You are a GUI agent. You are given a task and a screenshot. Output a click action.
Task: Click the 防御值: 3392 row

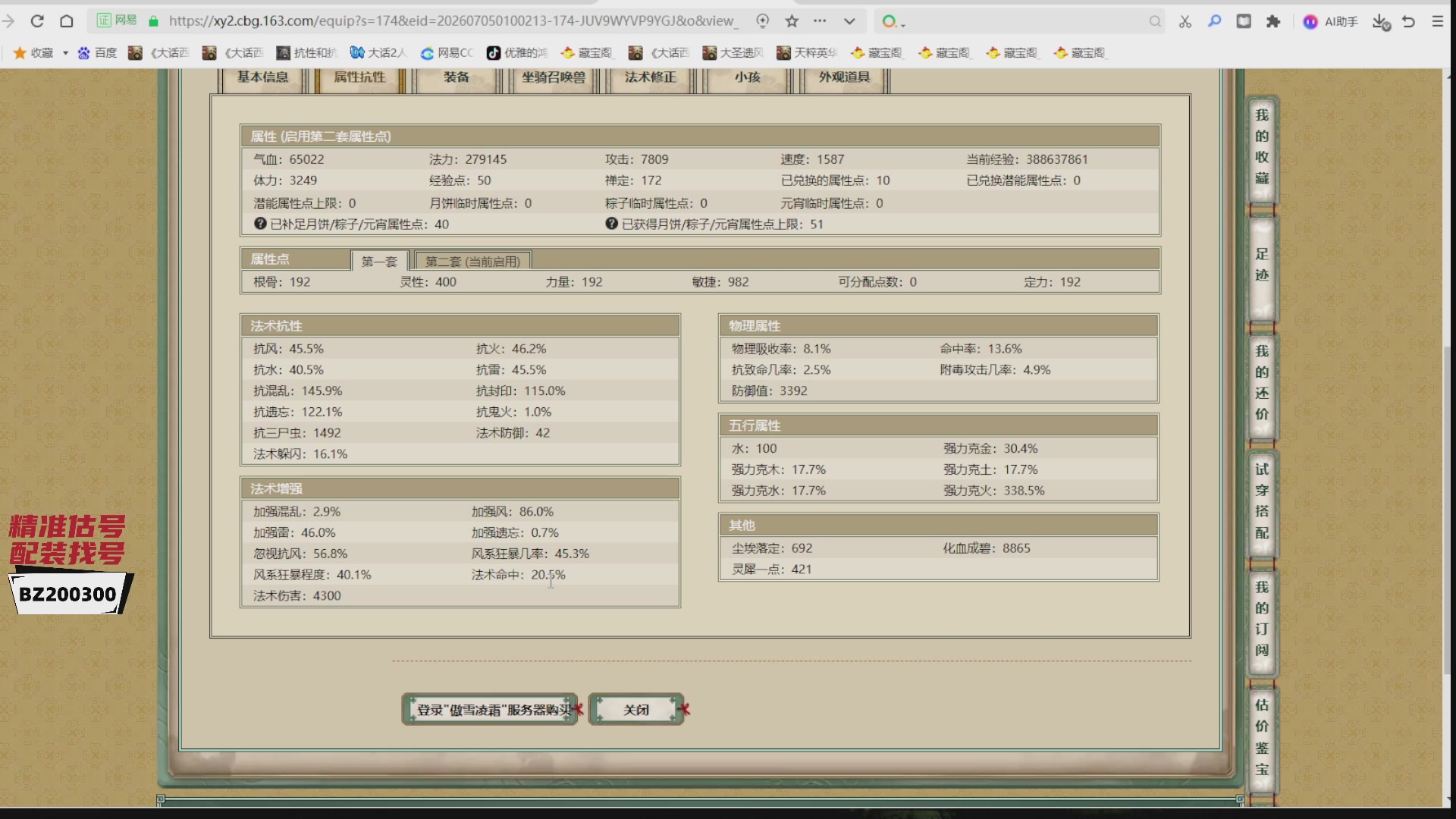[x=769, y=391]
